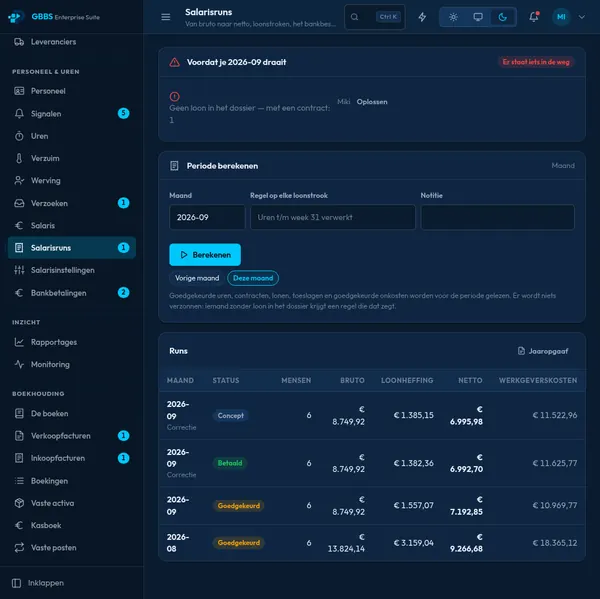The image size is (600, 599).
Task: Click loonheffing value € 1.557,07
Action: coord(414,506)
